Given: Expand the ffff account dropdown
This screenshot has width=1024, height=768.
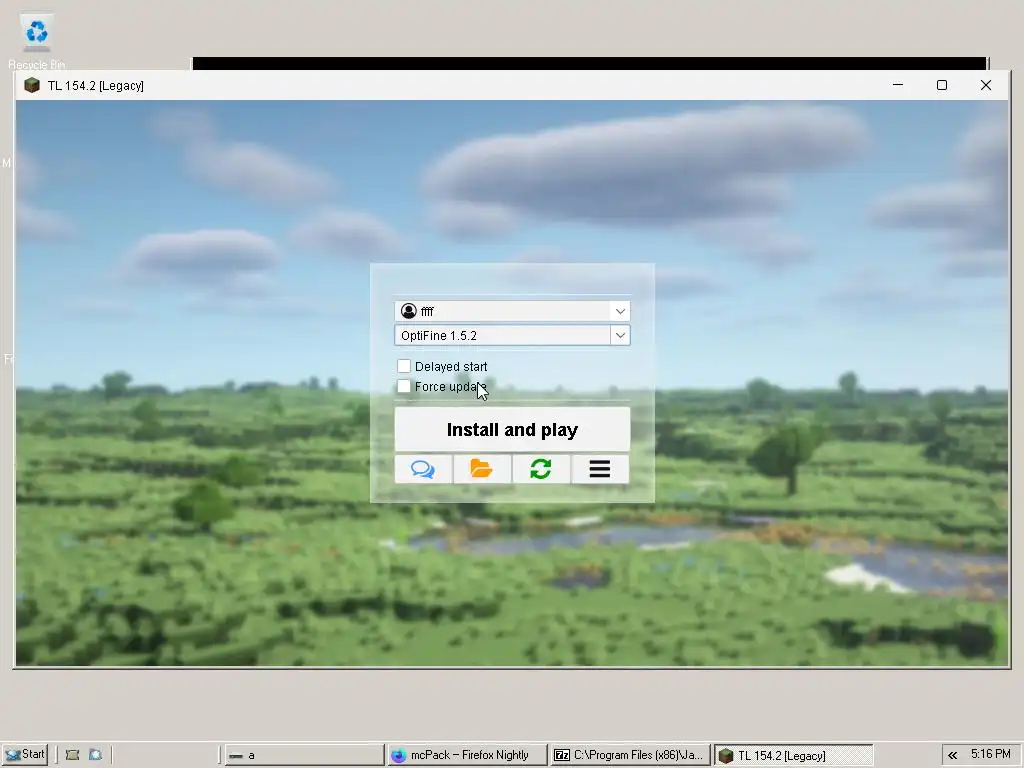Looking at the screenshot, I should 620,311.
